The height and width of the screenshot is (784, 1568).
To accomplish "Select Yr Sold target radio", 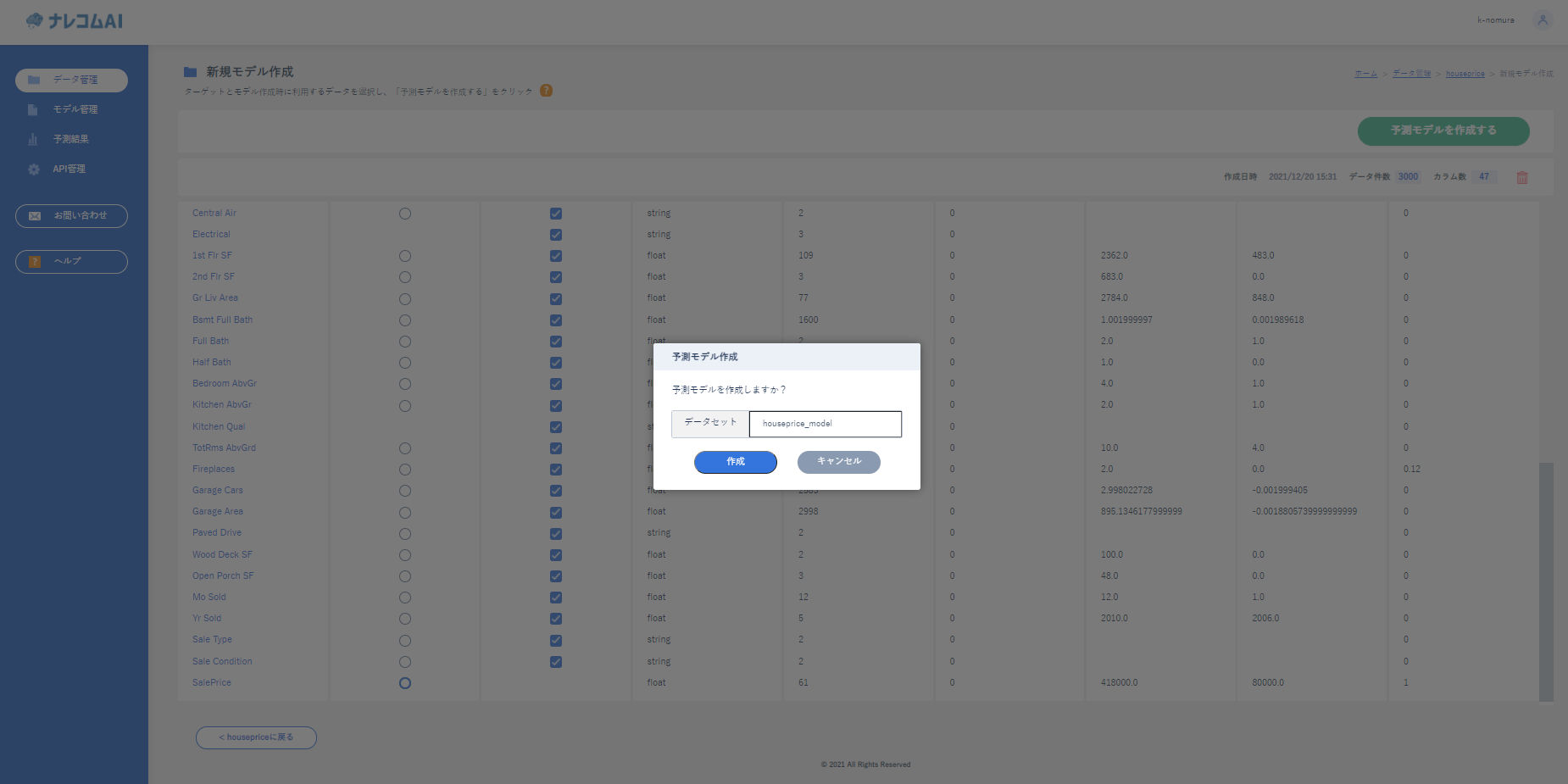I will pyautogui.click(x=405, y=619).
